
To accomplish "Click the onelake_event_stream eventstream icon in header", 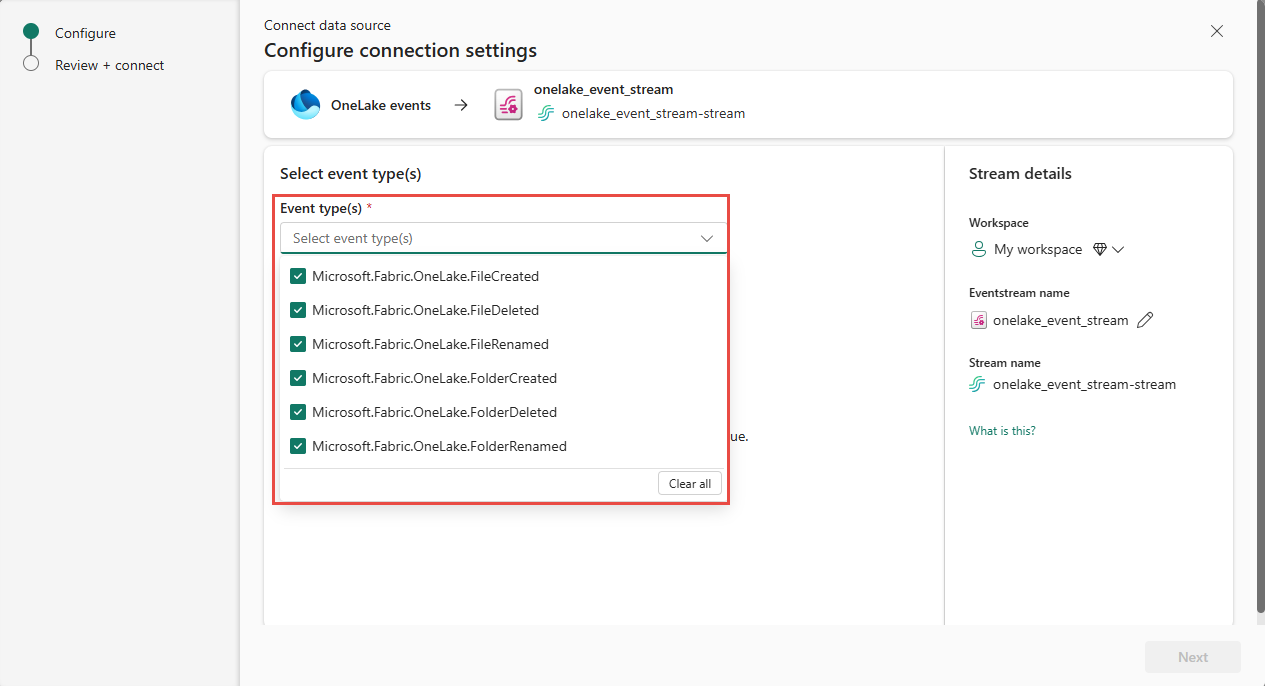I will point(508,104).
